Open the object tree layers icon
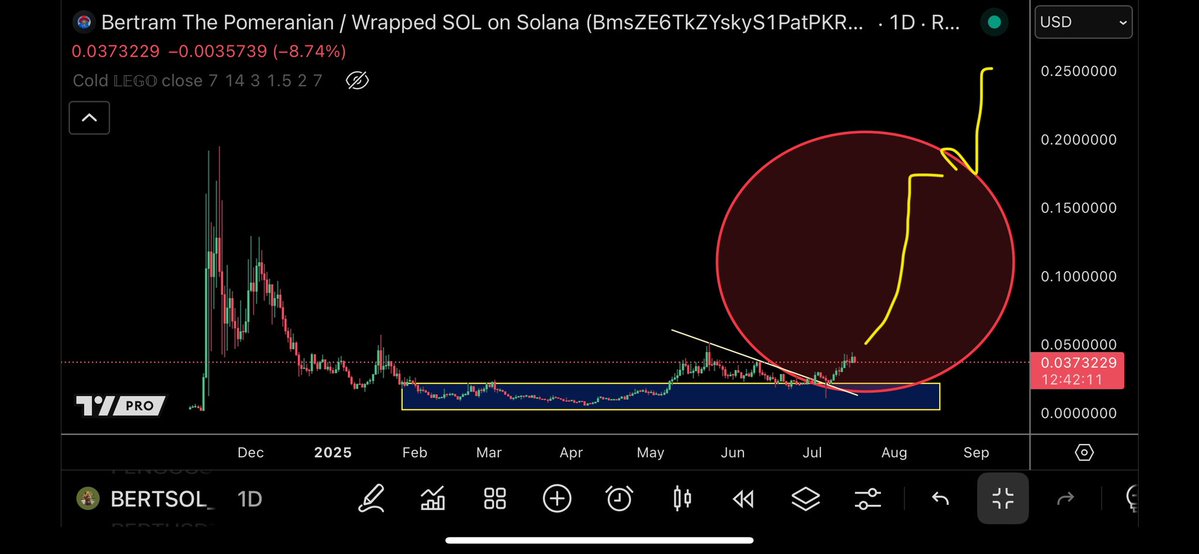1199x554 pixels. coord(805,500)
